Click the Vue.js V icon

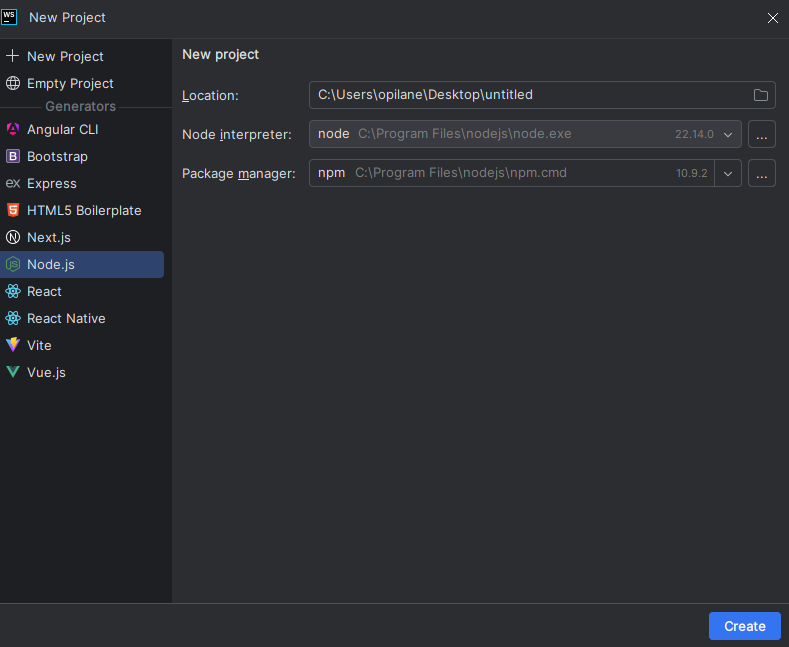point(13,372)
